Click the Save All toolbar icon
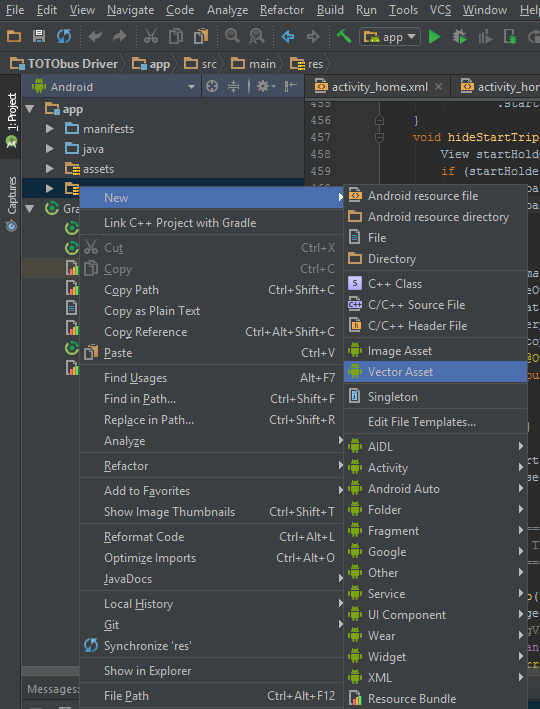The image size is (540, 709). (39, 36)
